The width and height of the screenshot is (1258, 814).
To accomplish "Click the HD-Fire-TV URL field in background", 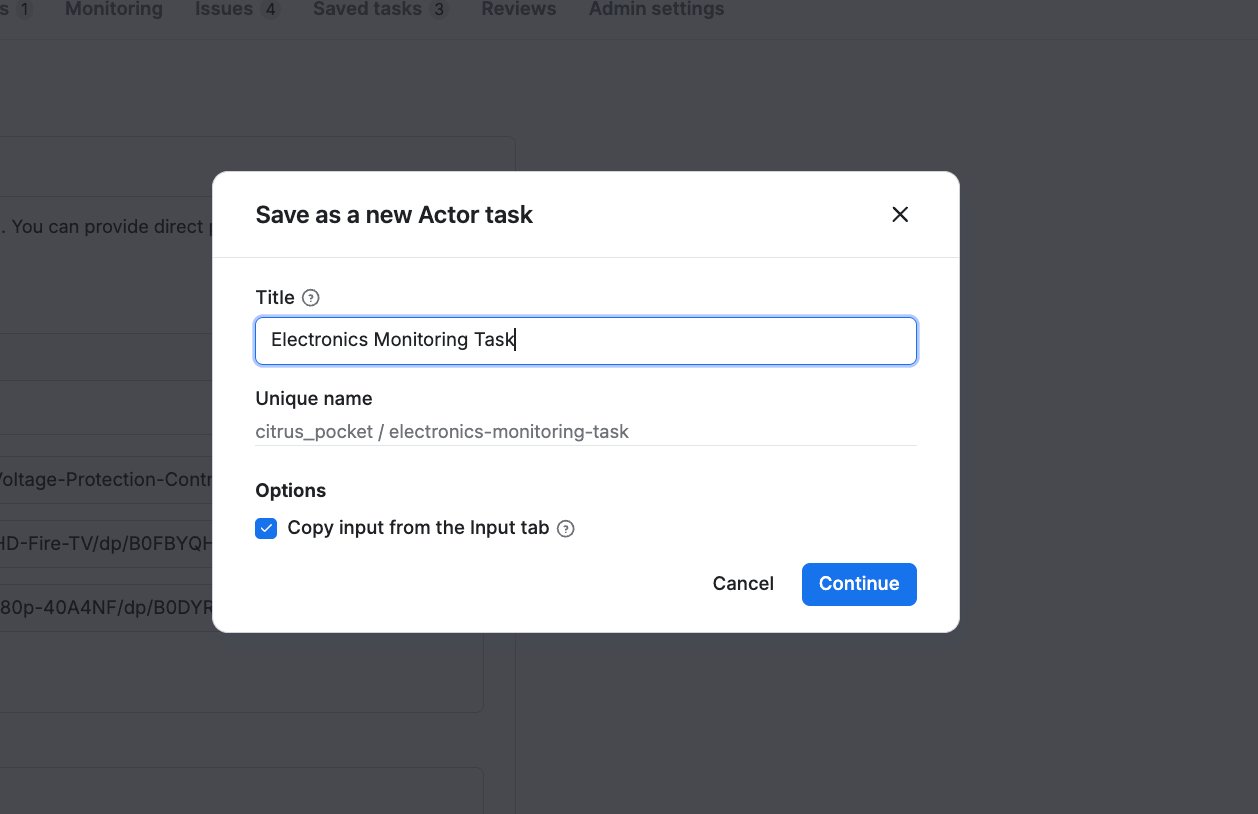I will 106,543.
